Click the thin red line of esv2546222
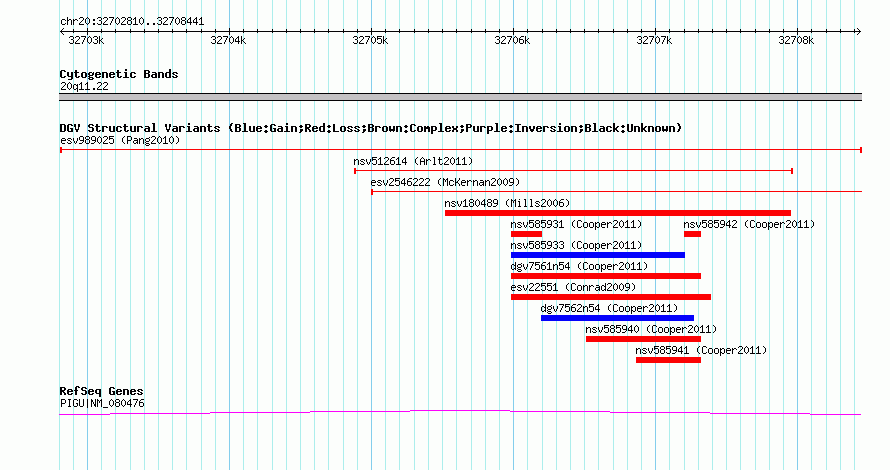This screenshot has height=470, width=890. pos(616,192)
